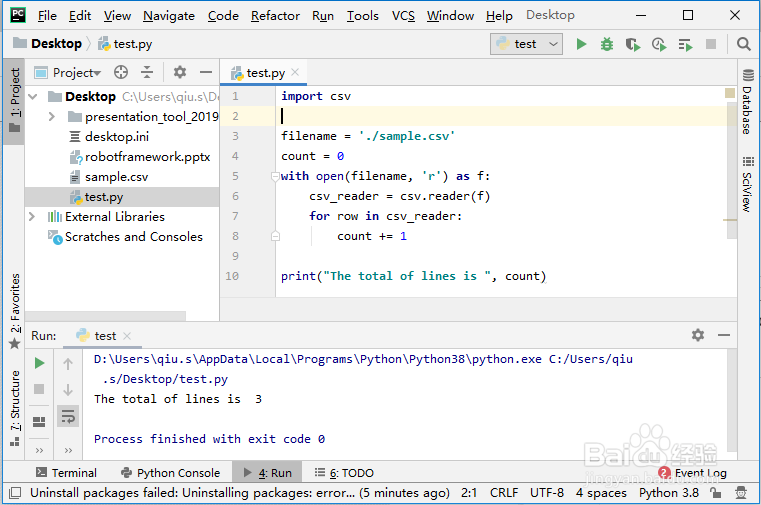The width and height of the screenshot is (761, 505).
Task: Open the Navigate menu
Action: (169, 16)
